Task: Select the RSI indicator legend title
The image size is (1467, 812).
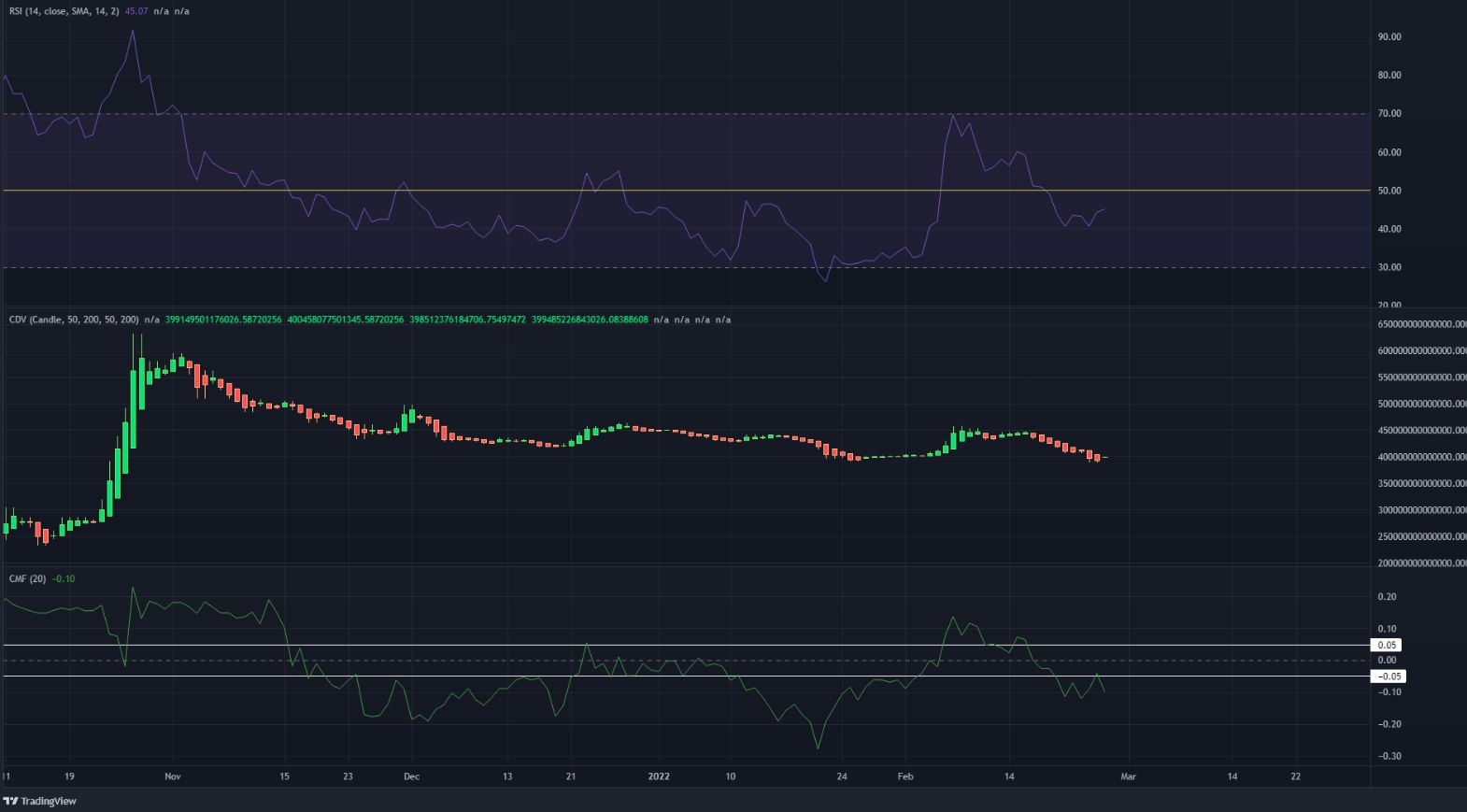Action: [x=64, y=11]
